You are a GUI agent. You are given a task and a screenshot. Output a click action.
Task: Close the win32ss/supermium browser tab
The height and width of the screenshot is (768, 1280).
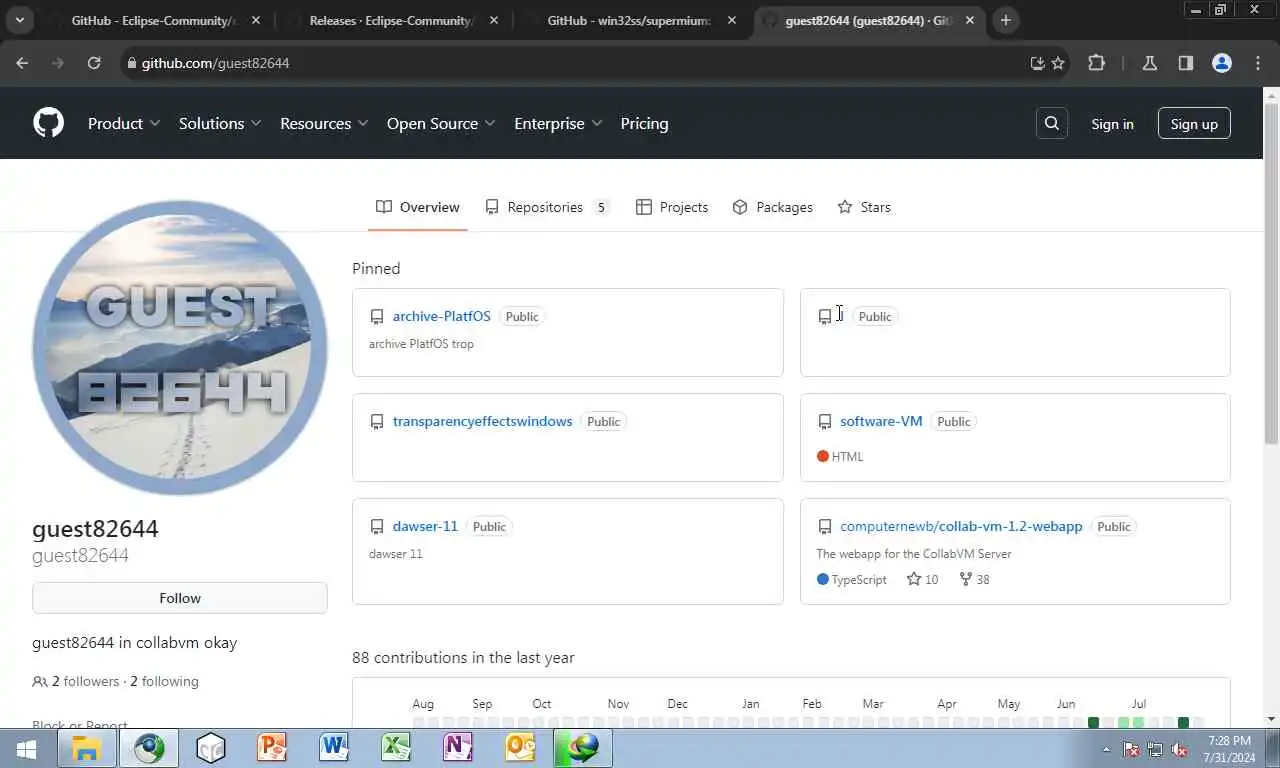coord(731,20)
